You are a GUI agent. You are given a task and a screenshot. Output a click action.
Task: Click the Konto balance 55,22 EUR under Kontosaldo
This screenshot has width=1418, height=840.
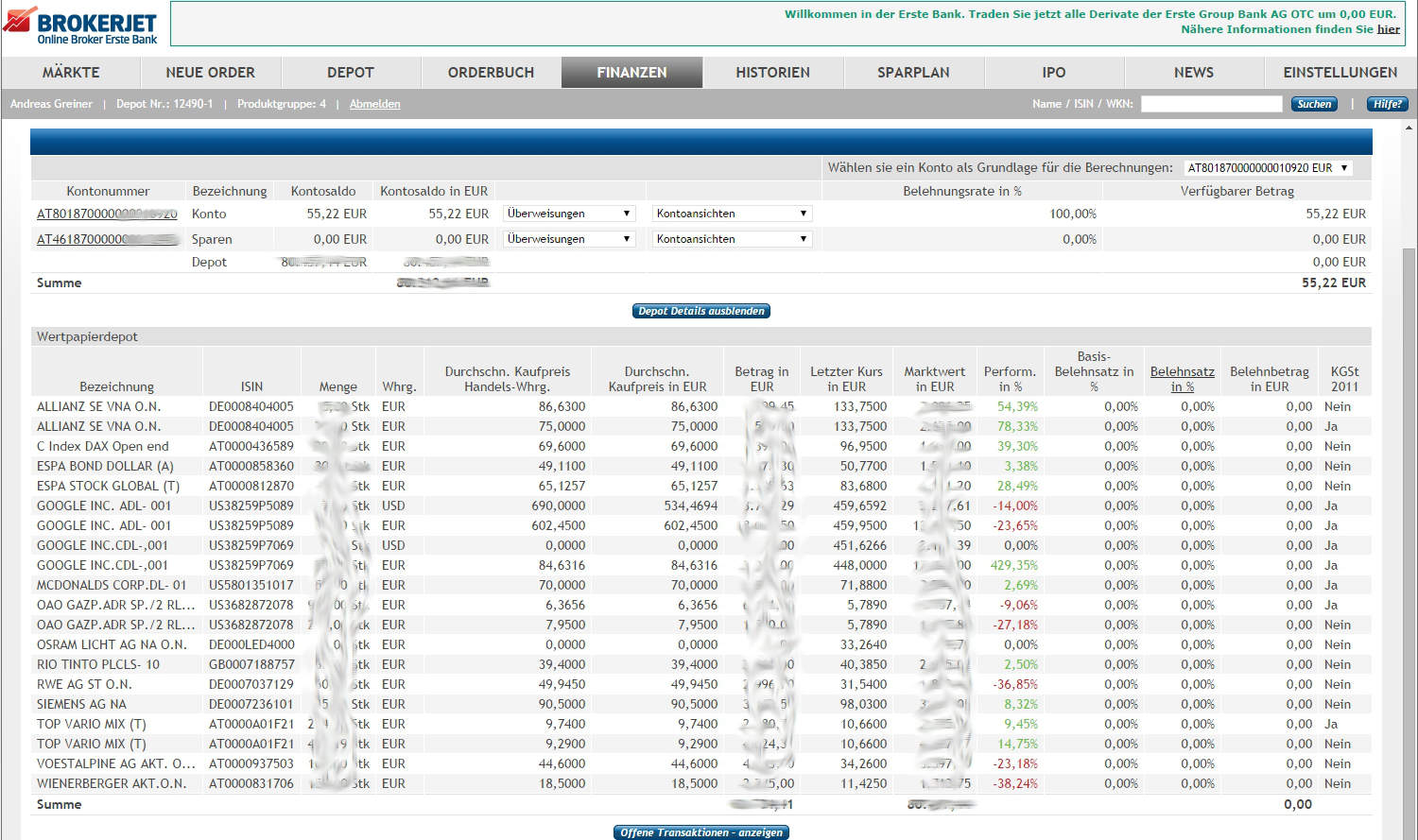pos(337,214)
